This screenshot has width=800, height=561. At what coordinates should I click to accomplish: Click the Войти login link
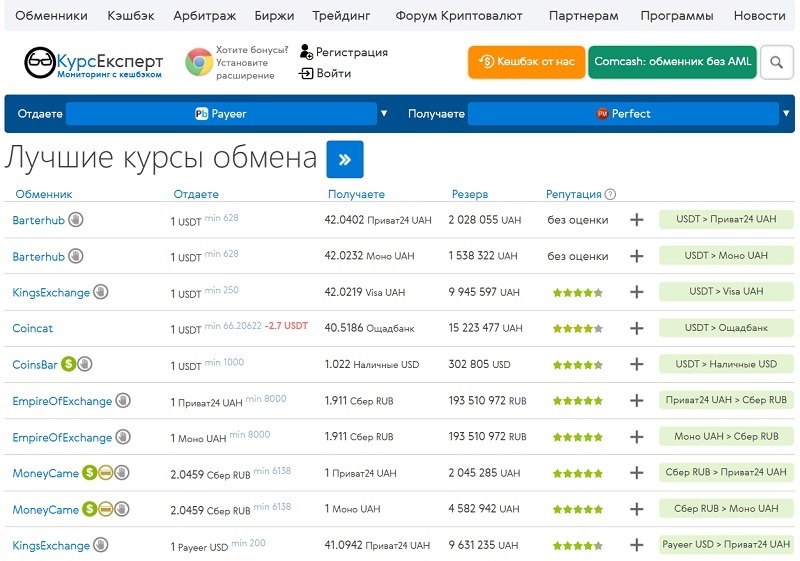325,73
